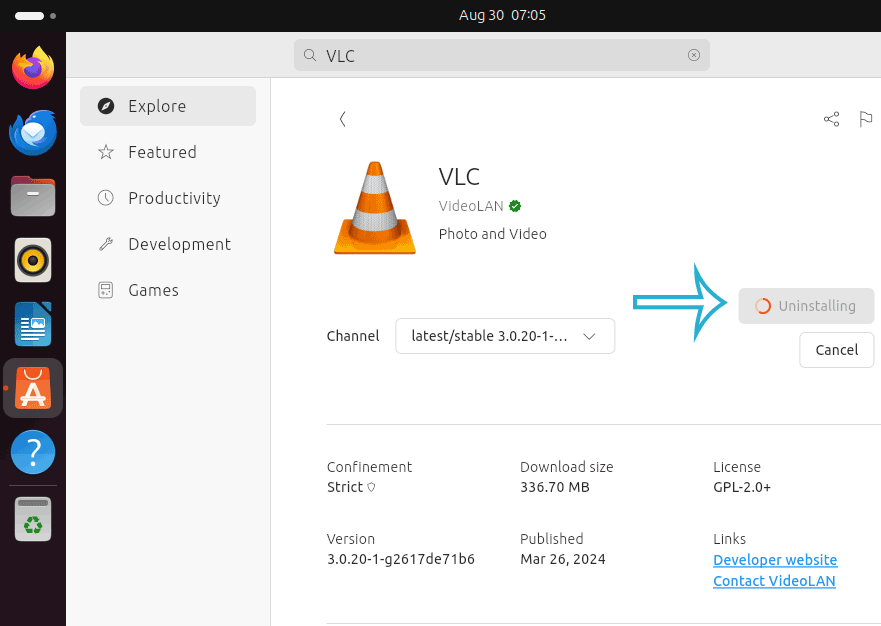The height and width of the screenshot is (626, 881).
Task: Click the Activities indicator in top bar
Action: (35, 16)
